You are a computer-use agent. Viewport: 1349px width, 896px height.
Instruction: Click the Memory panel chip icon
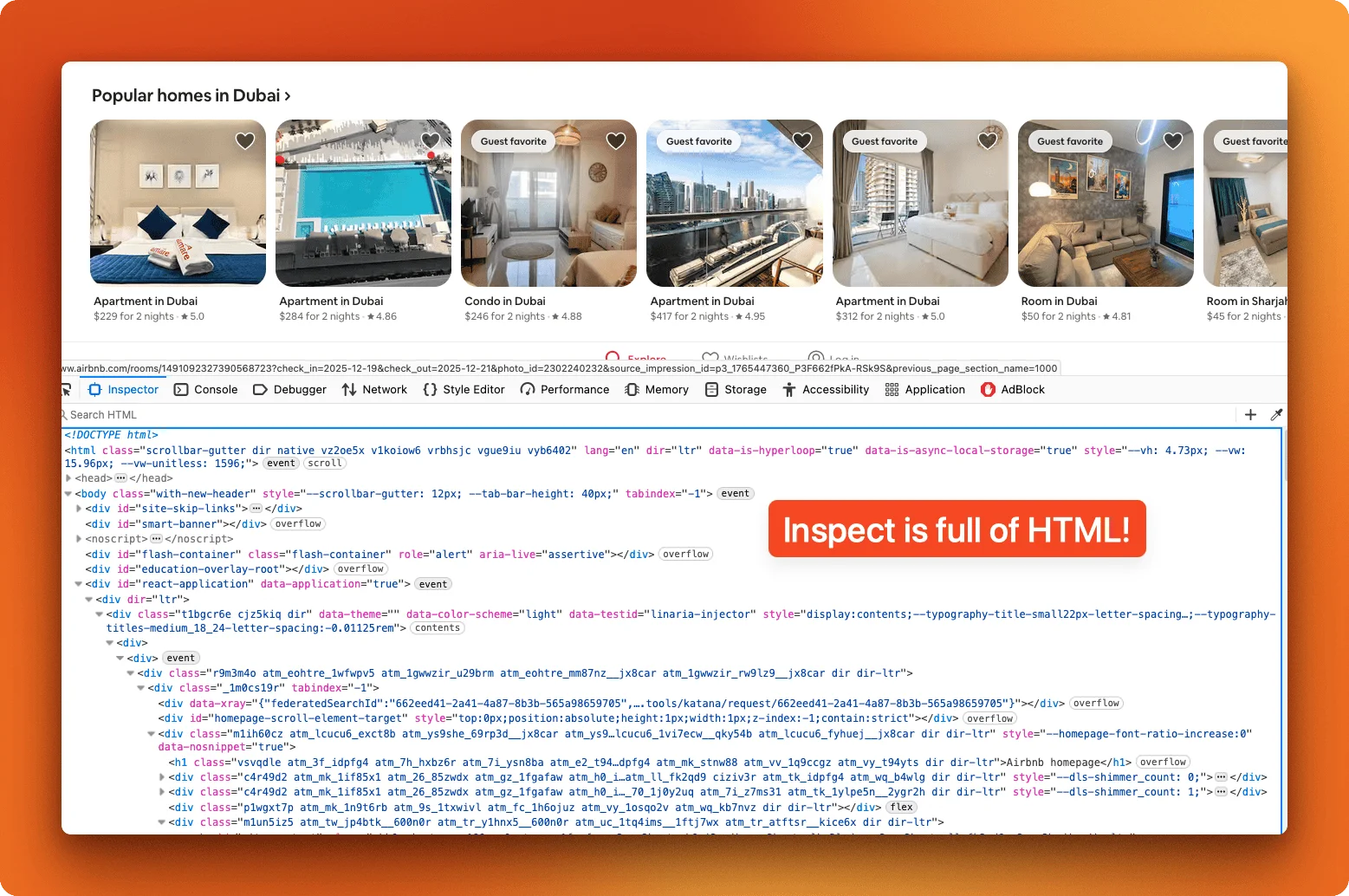pos(632,389)
